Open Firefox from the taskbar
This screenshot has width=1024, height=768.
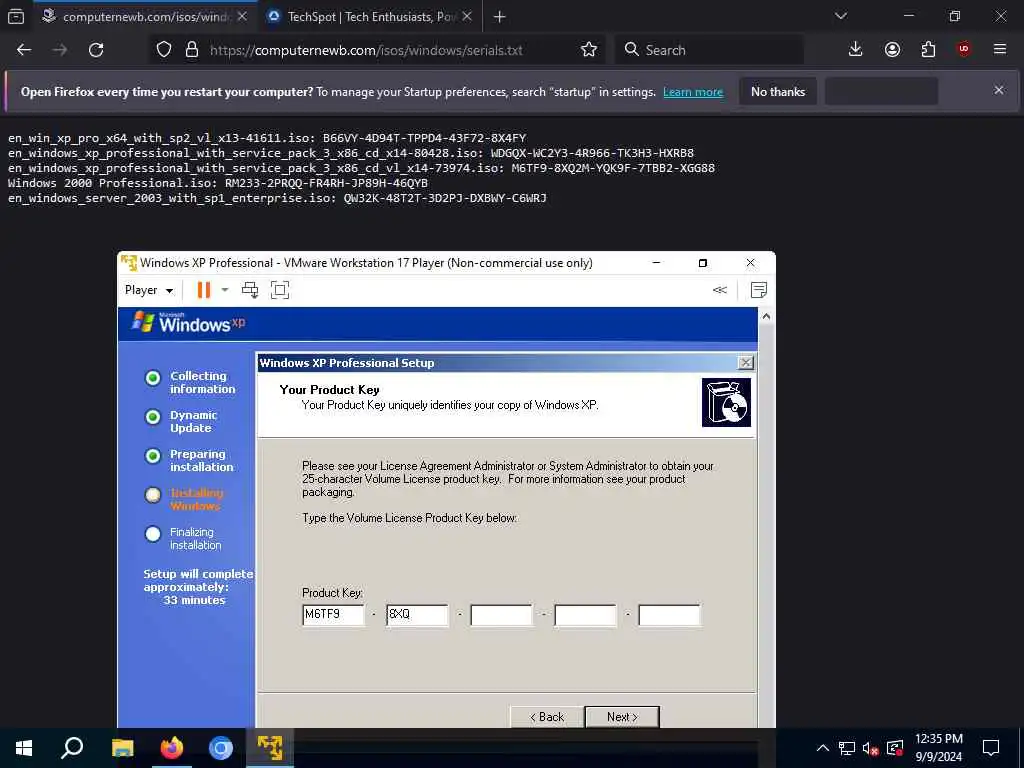point(172,748)
